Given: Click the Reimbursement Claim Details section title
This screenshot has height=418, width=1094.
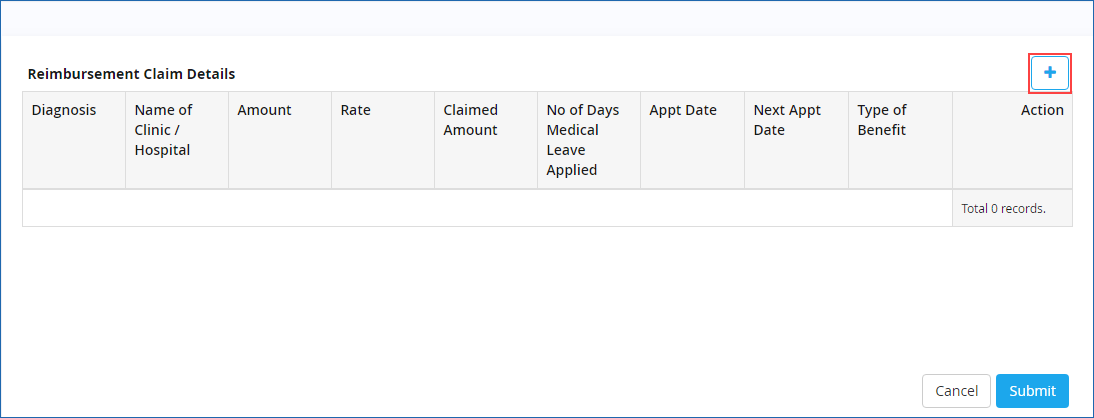Looking at the screenshot, I should 131,73.
